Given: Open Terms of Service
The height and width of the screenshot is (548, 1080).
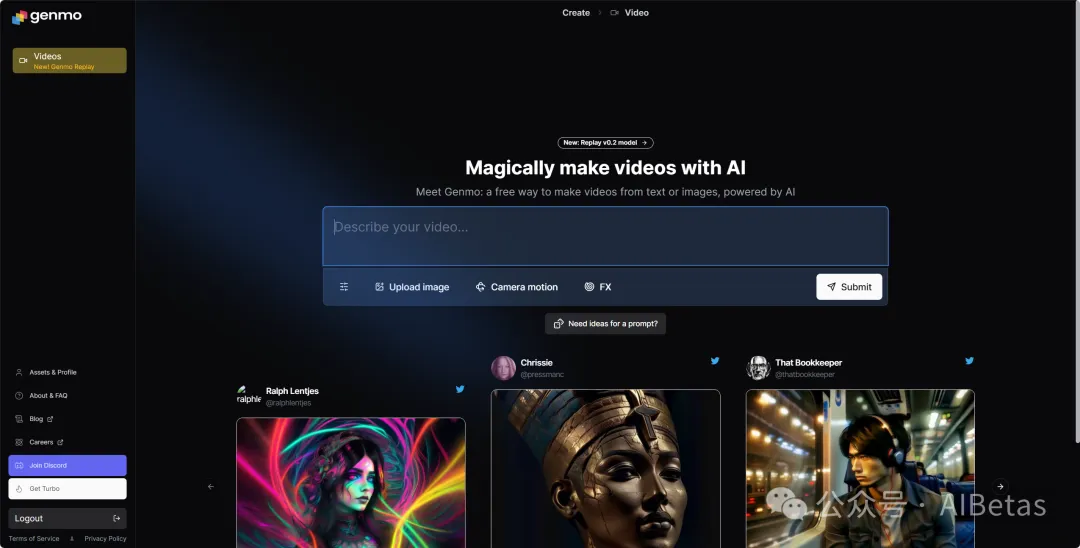Looking at the screenshot, I should [x=34, y=539].
